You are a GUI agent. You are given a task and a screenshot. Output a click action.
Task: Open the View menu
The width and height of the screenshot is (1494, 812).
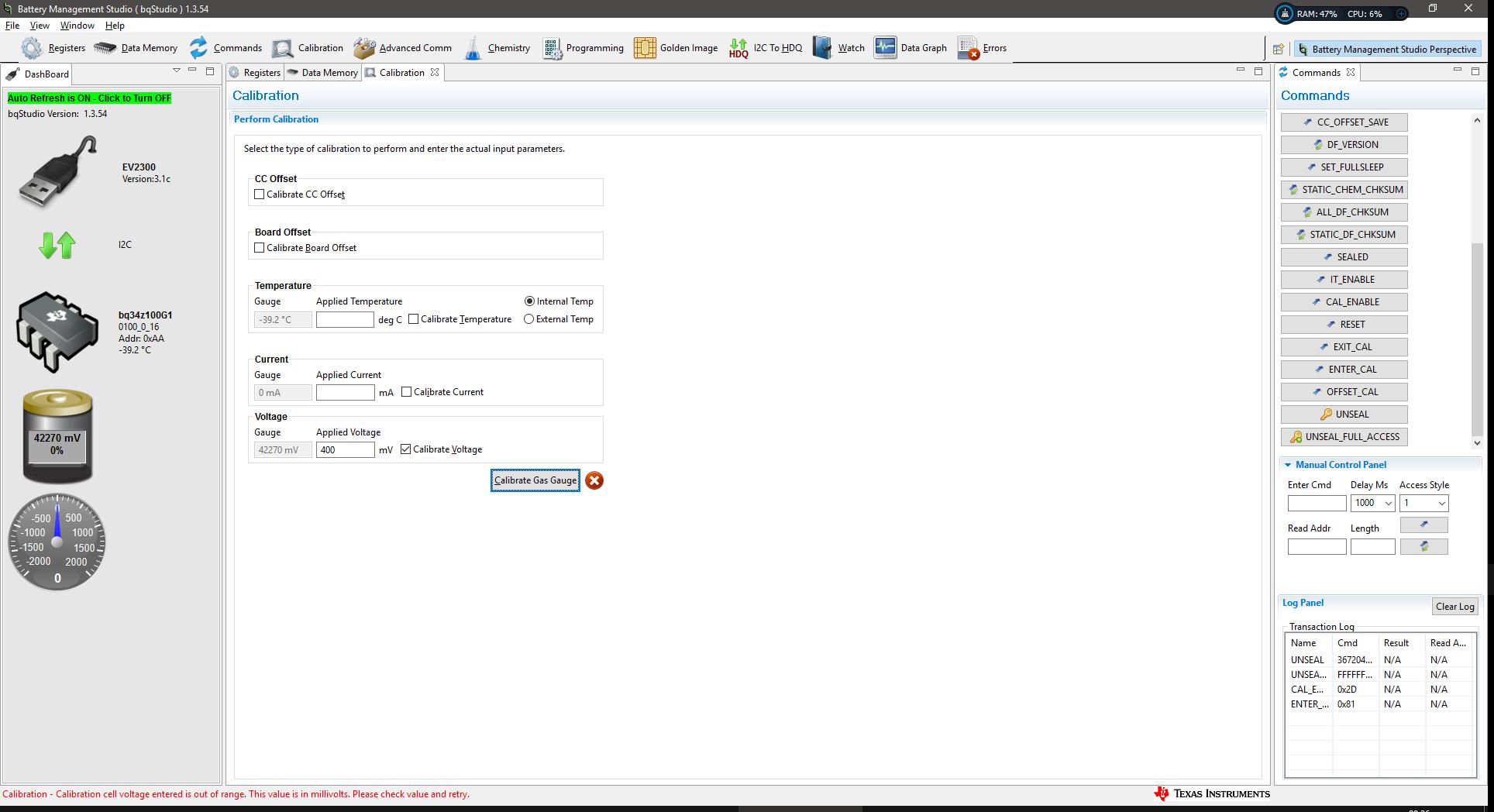[x=40, y=26]
